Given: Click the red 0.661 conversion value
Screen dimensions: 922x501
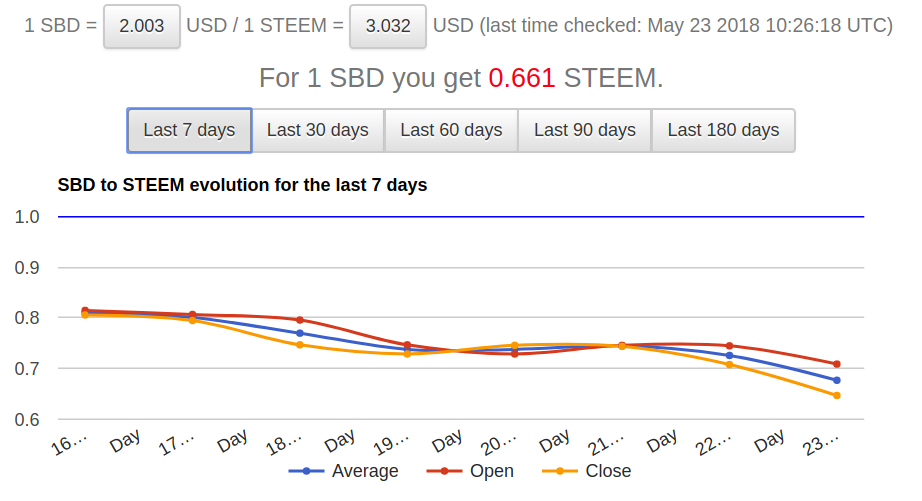Looking at the screenshot, I should coord(522,78).
